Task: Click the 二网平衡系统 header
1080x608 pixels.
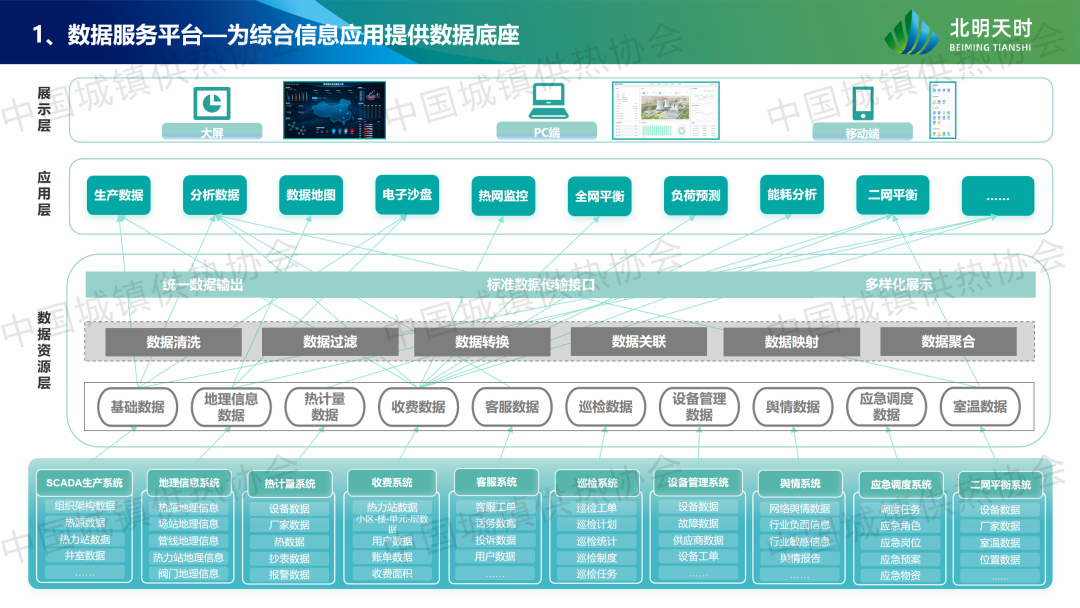Action: click(1000, 485)
